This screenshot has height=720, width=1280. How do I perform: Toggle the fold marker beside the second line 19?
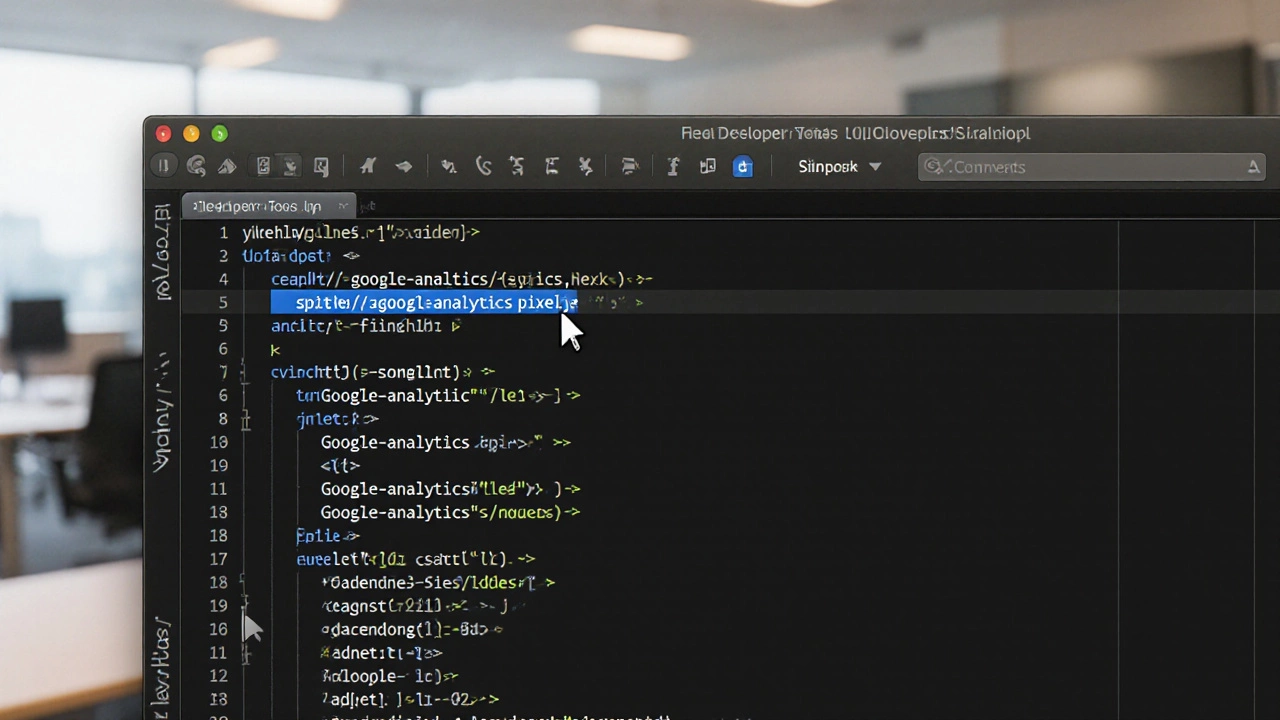click(246, 606)
